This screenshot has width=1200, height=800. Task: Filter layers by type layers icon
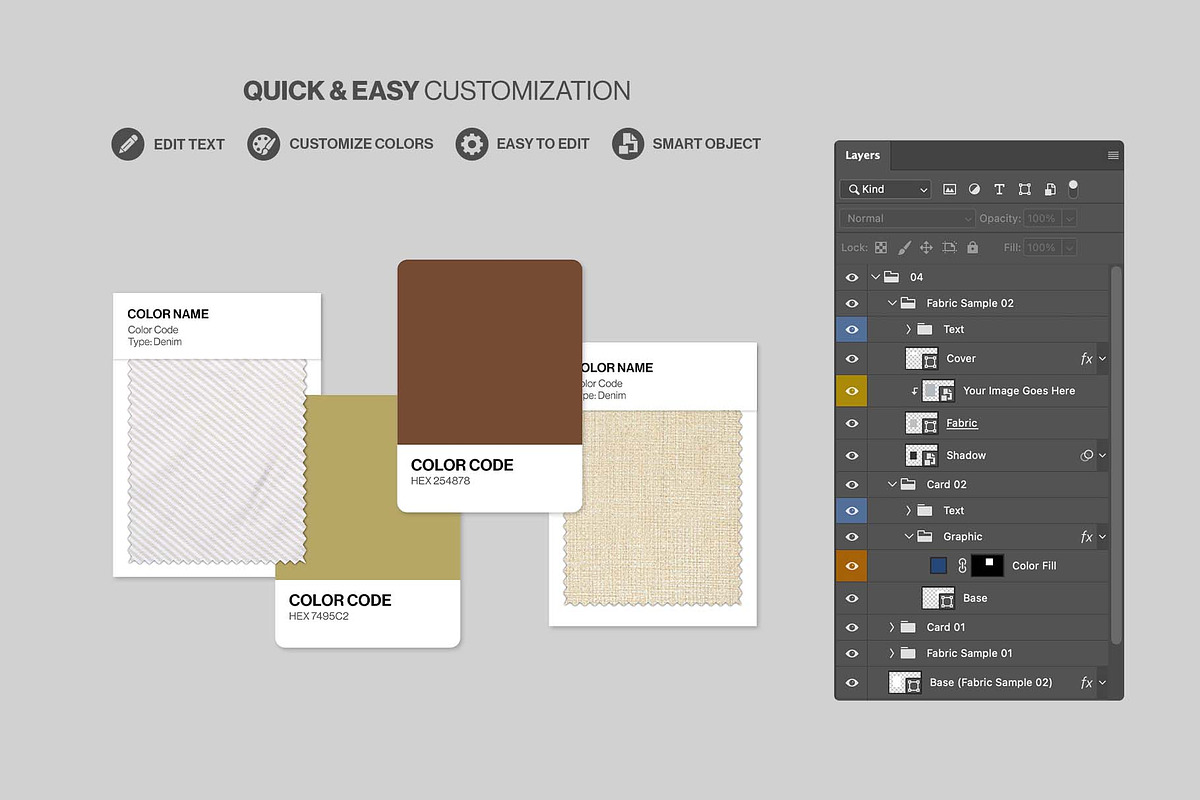pyautogui.click(x=999, y=189)
